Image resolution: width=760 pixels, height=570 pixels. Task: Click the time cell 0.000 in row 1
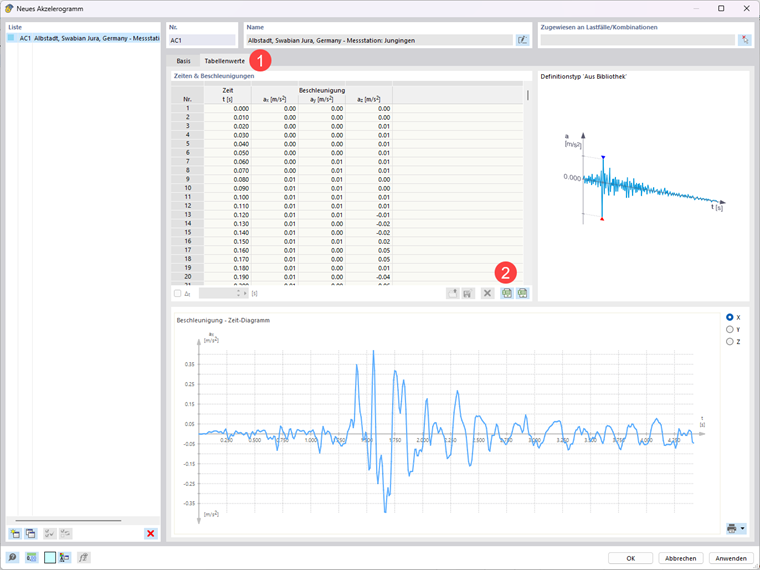[227, 109]
